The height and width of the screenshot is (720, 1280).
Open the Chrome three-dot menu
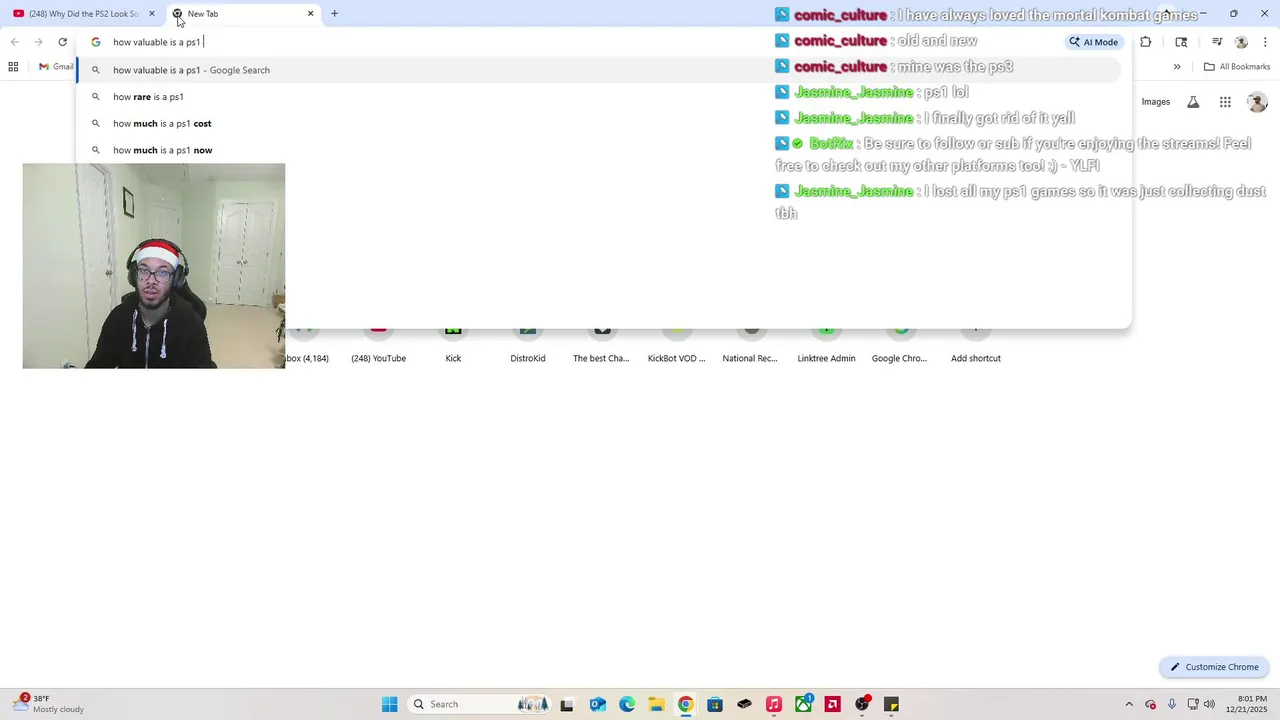pyautogui.click(x=1266, y=42)
